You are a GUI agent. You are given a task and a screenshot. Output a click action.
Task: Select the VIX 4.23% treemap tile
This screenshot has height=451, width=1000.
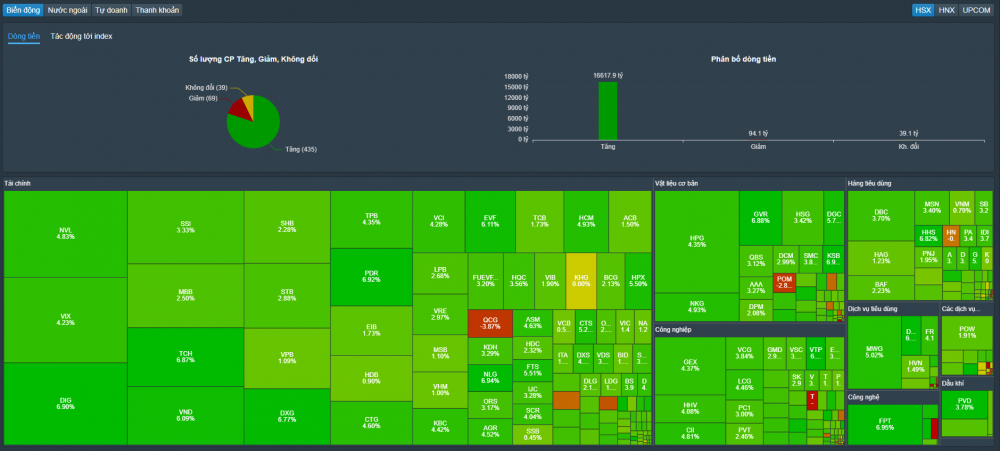point(66,320)
